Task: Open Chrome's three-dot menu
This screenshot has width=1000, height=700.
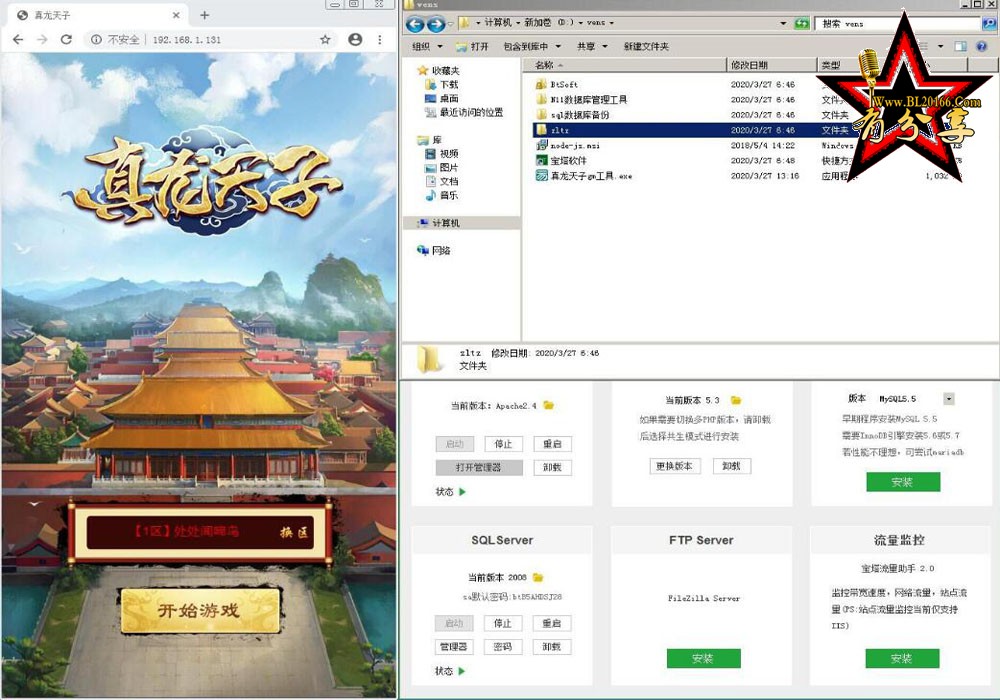Action: pos(379,40)
